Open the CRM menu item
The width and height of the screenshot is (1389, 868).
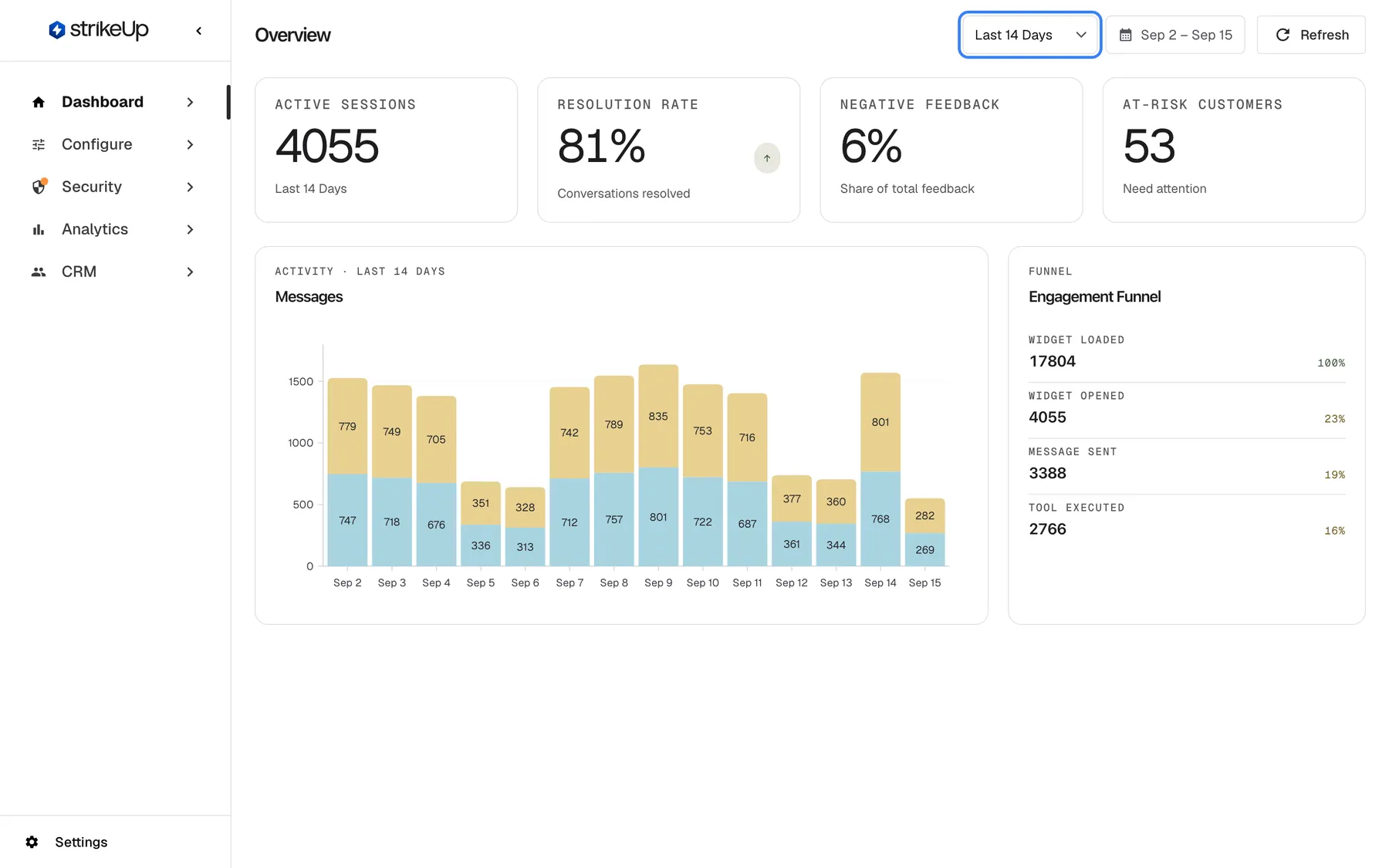113,272
